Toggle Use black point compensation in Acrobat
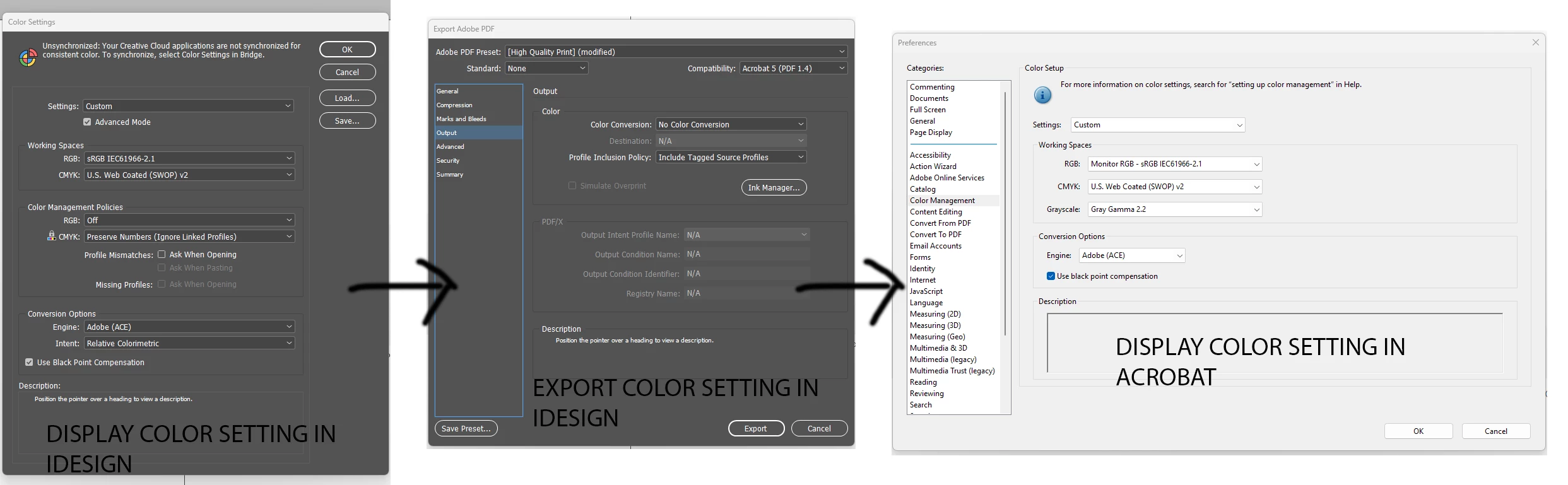 (x=1051, y=276)
